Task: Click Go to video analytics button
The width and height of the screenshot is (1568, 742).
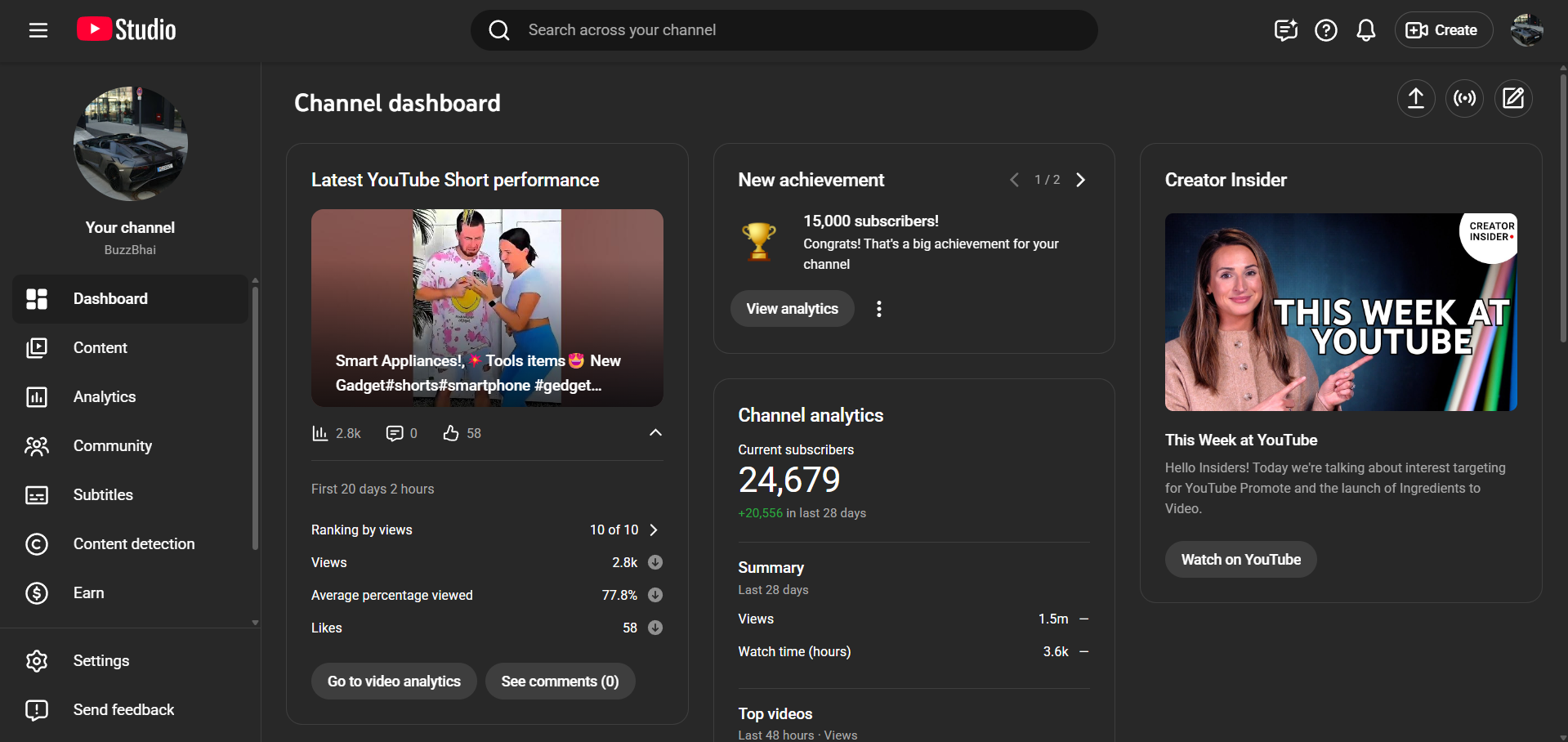Action: pyautogui.click(x=394, y=682)
